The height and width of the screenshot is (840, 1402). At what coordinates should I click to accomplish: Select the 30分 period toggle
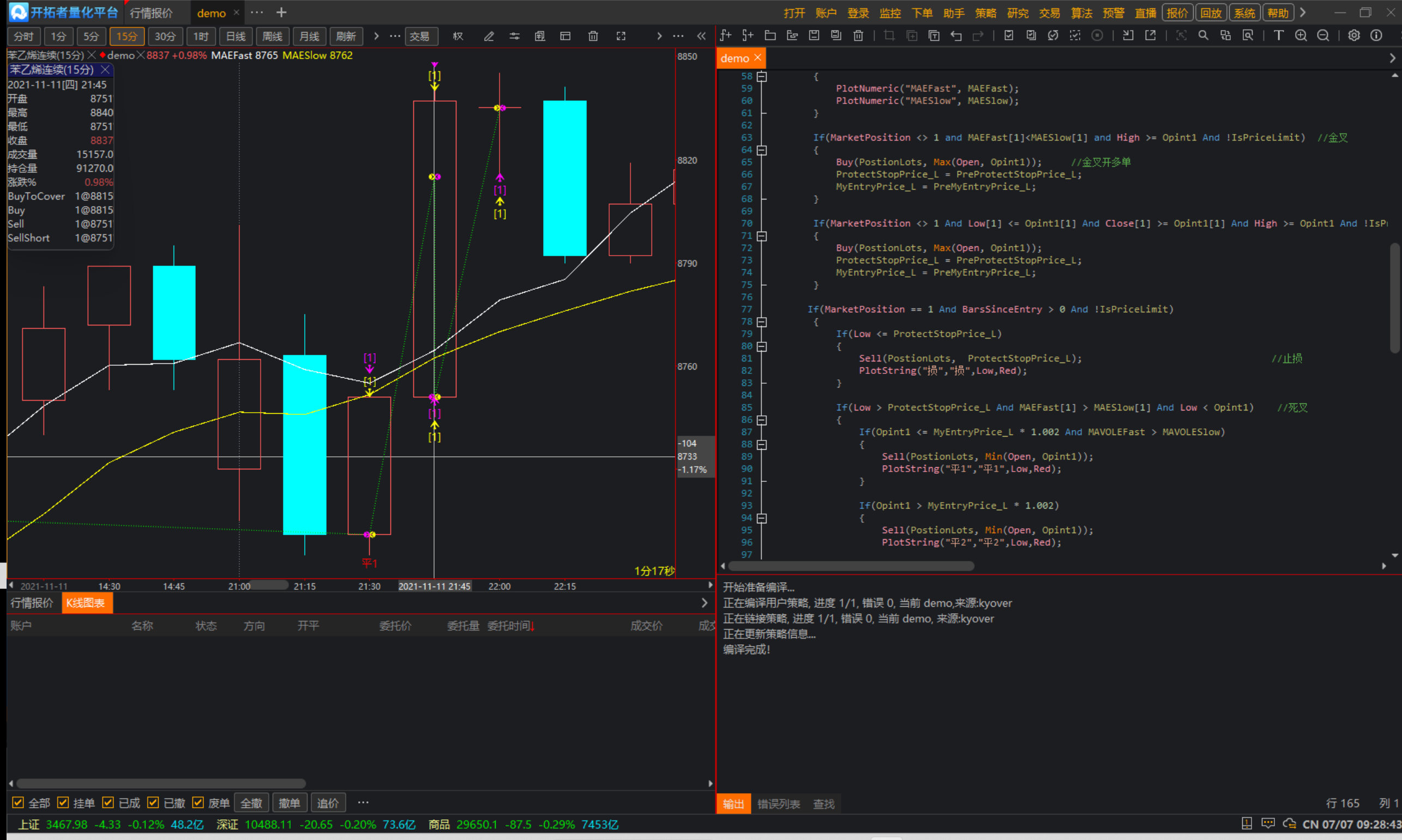(x=165, y=36)
